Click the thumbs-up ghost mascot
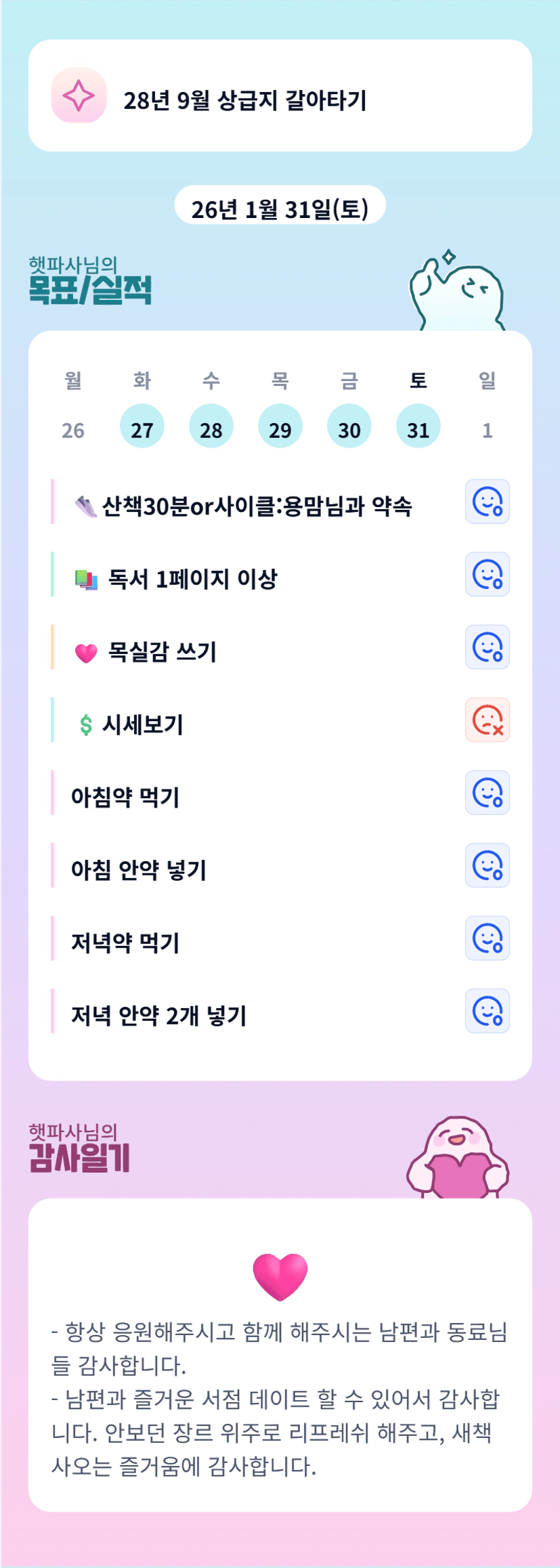 [456, 292]
